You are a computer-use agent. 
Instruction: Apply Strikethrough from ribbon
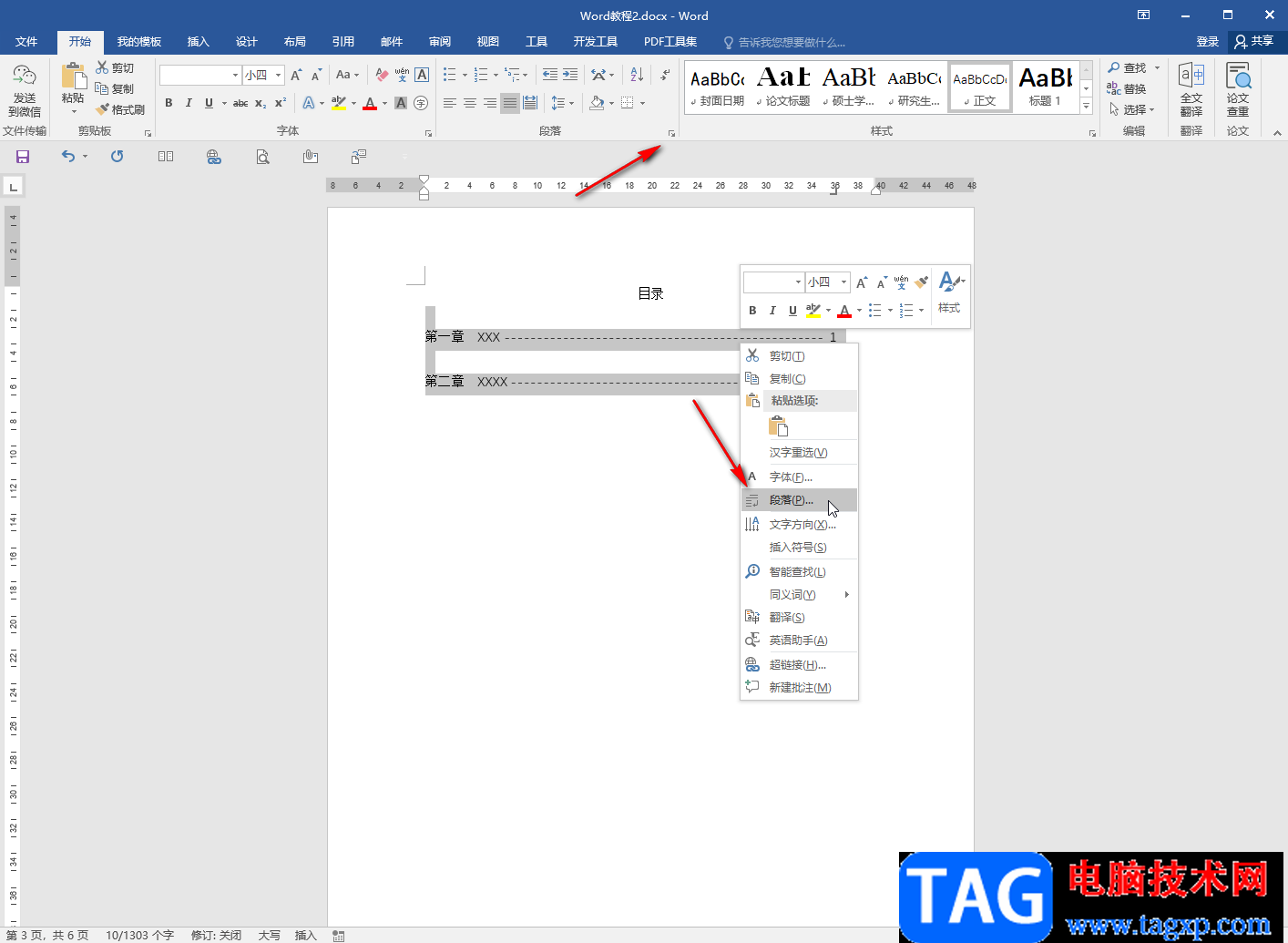click(x=240, y=103)
